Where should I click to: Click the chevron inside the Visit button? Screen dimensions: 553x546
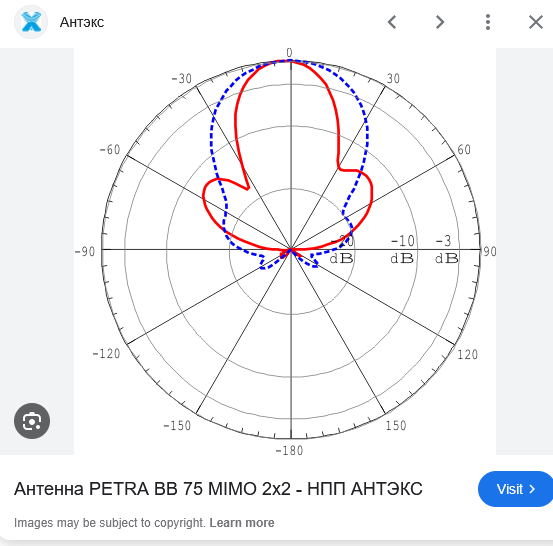[532, 489]
